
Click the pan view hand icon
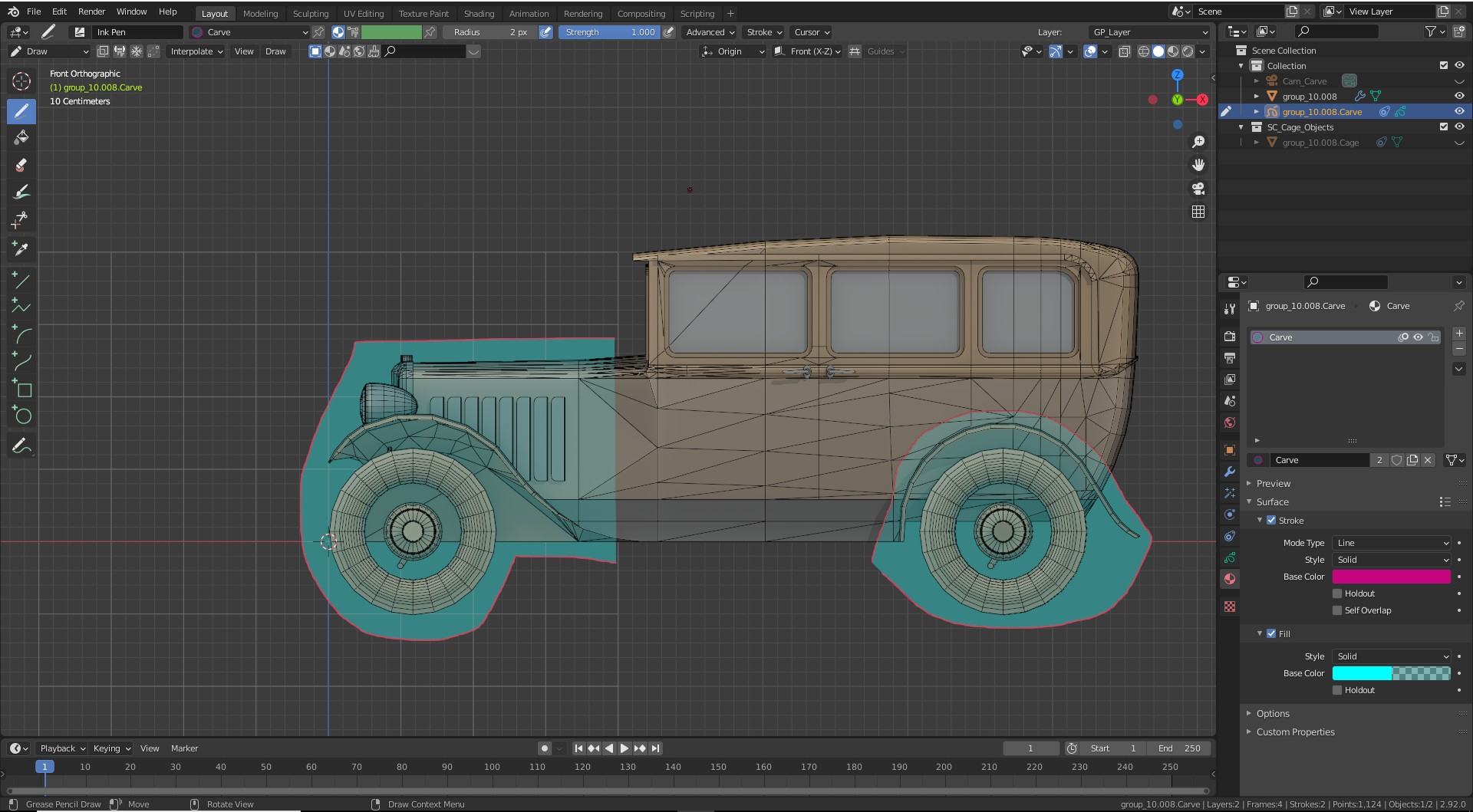1198,165
